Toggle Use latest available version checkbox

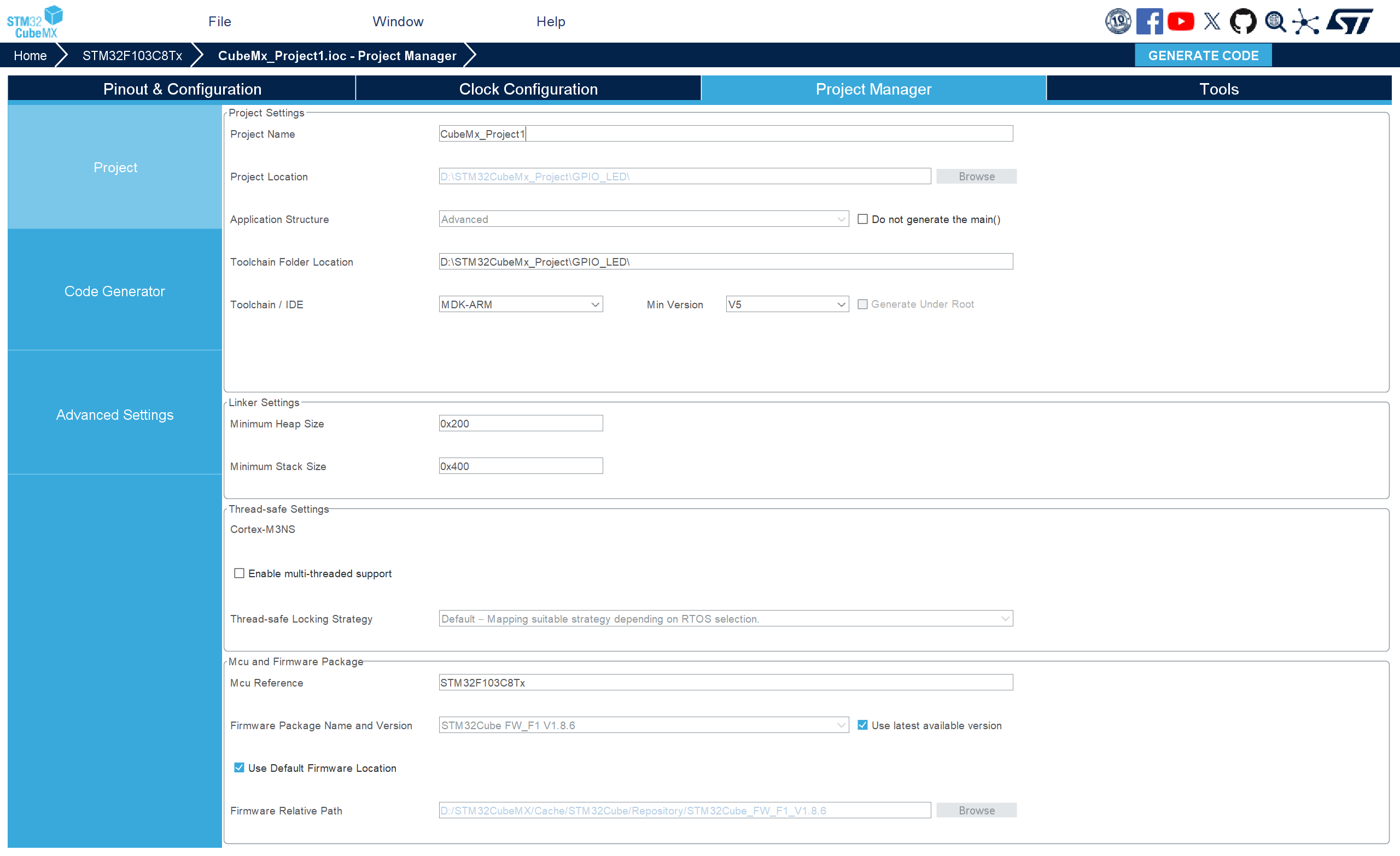(x=862, y=725)
